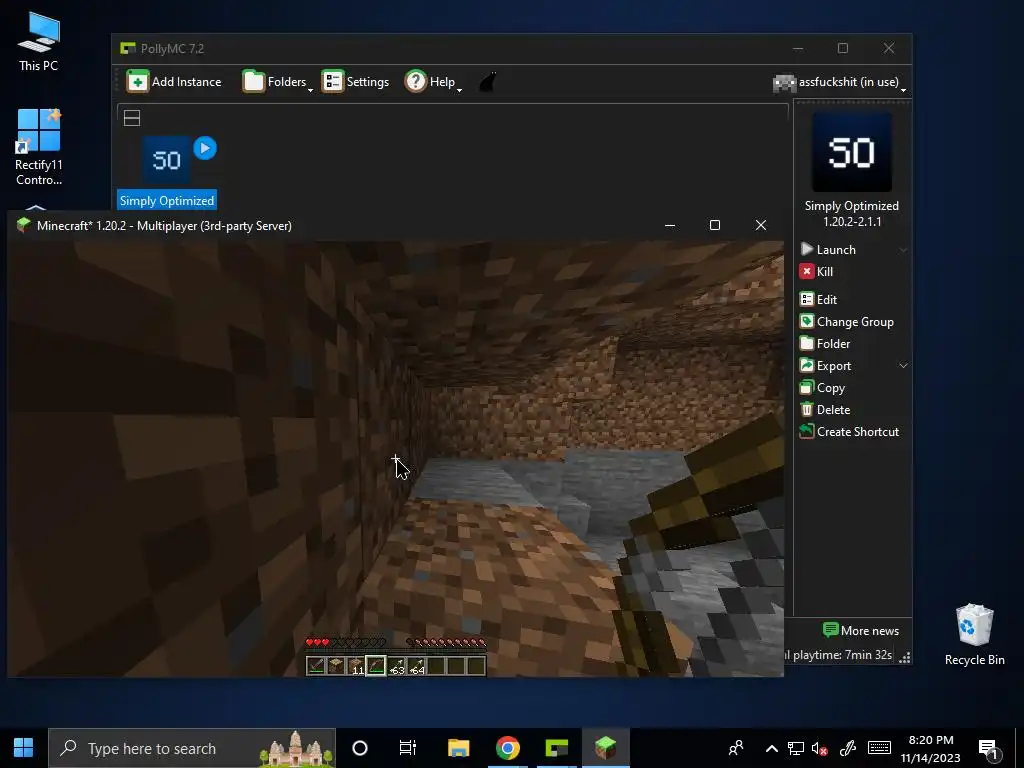Open the Recycle Bin
Image resolution: width=1024 pixels, height=768 pixels.
coord(974,635)
